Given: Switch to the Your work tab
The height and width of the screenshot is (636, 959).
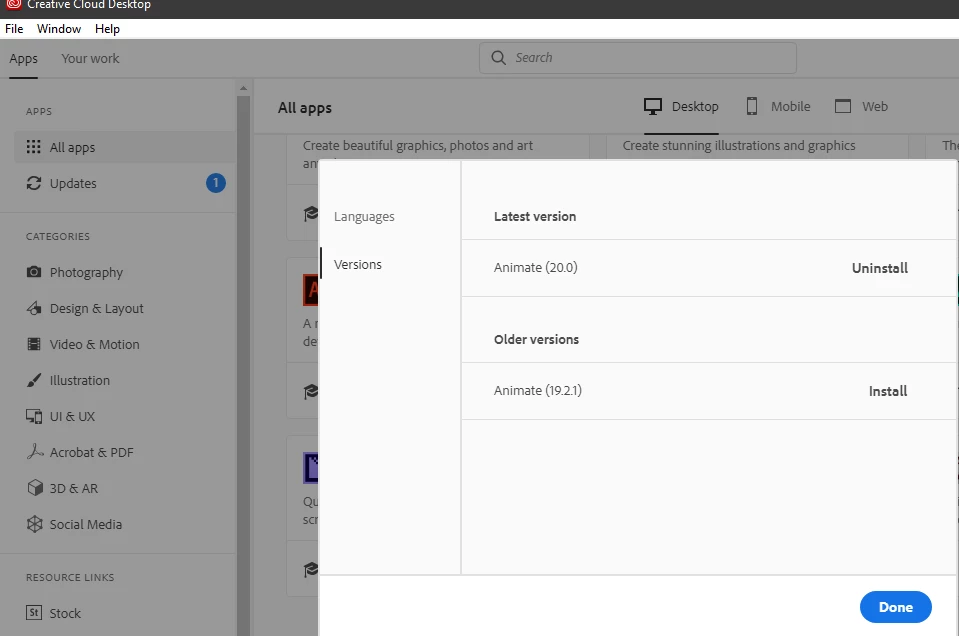Looking at the screenshot, I should tap(91, 59).
